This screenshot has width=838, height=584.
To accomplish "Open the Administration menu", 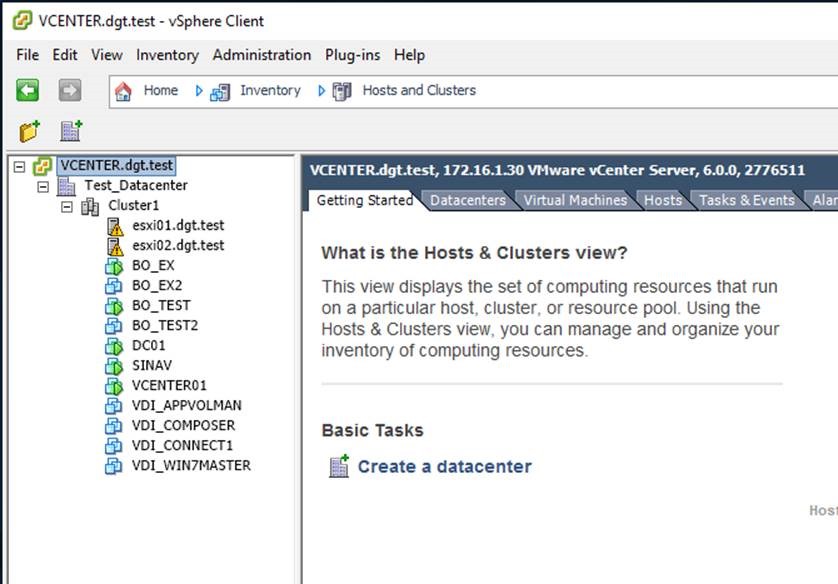I will tap(261, 55).
